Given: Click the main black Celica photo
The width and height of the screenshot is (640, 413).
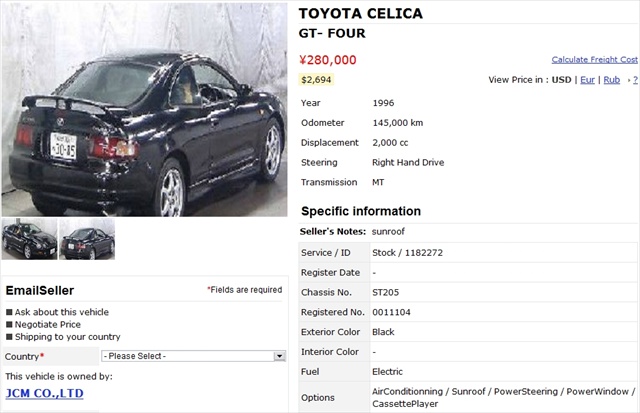Looking at the screenshot, I should coord(144,109).
